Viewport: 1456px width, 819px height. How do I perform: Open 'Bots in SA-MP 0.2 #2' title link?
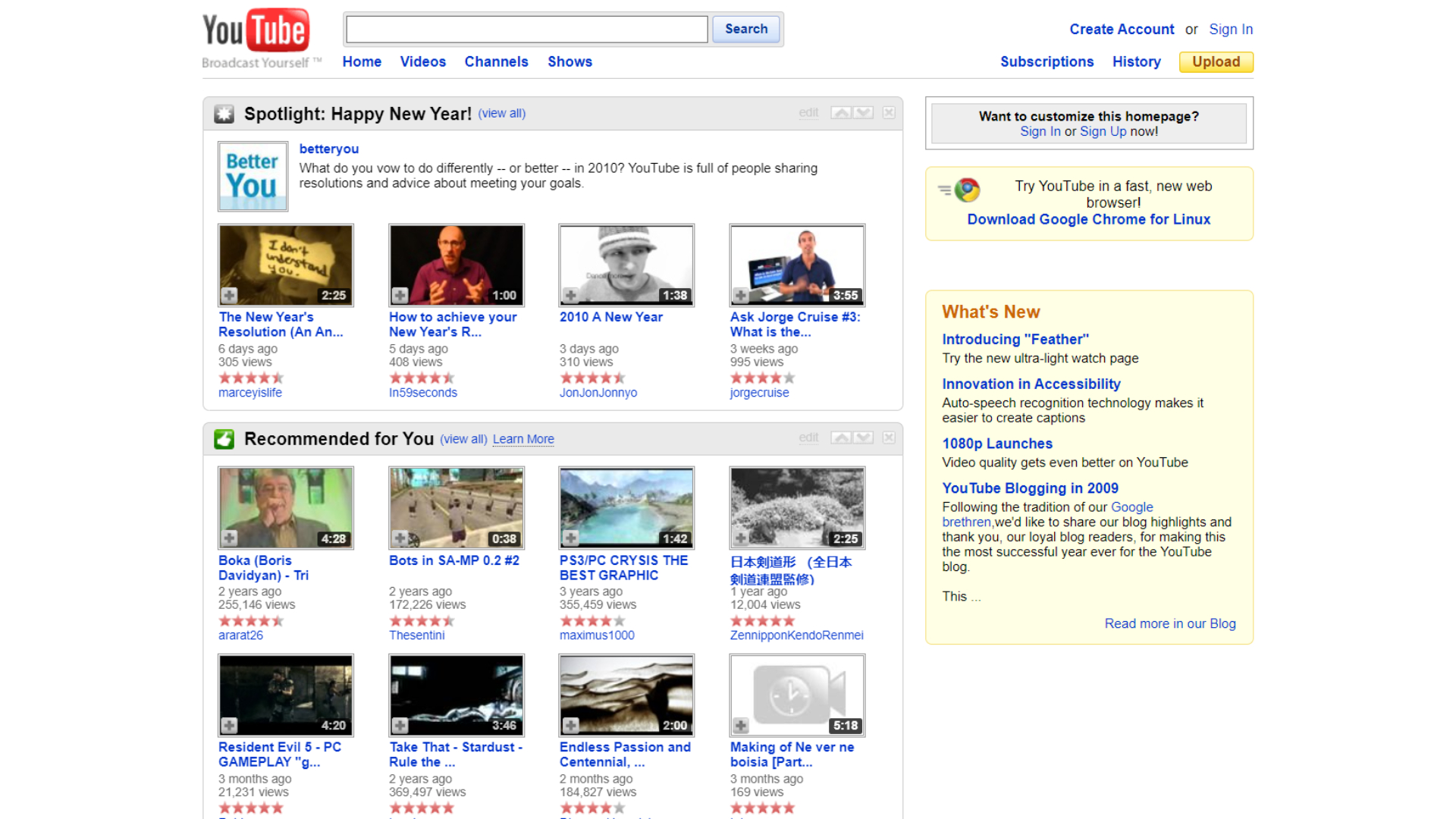pyautogui.click(x=454, y=560)
